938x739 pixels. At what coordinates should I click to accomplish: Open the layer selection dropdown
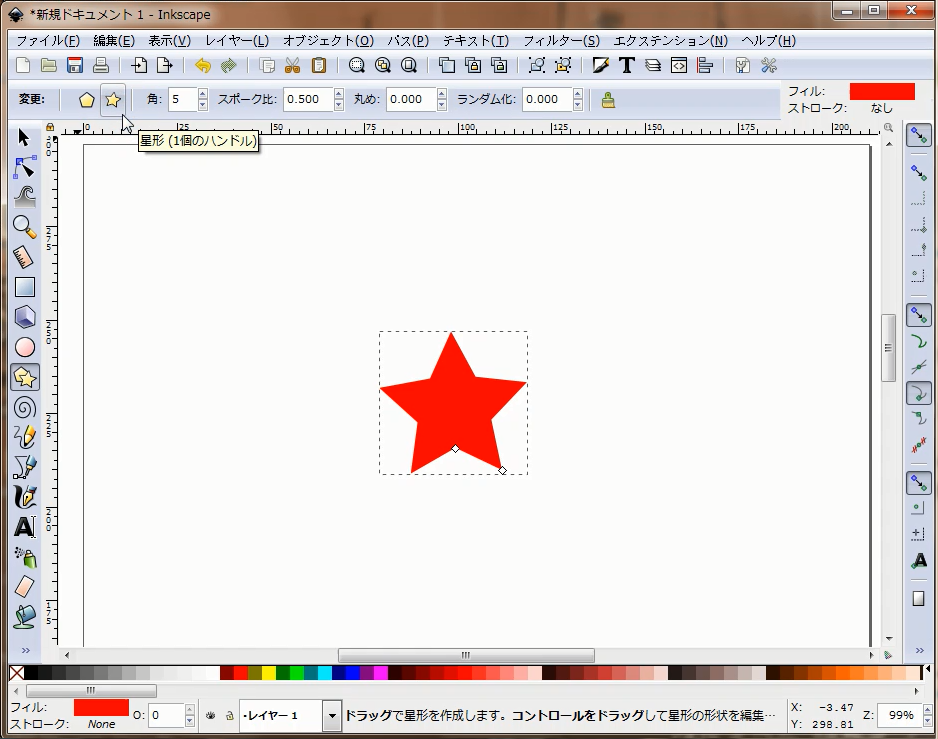(x=331, y=716)
